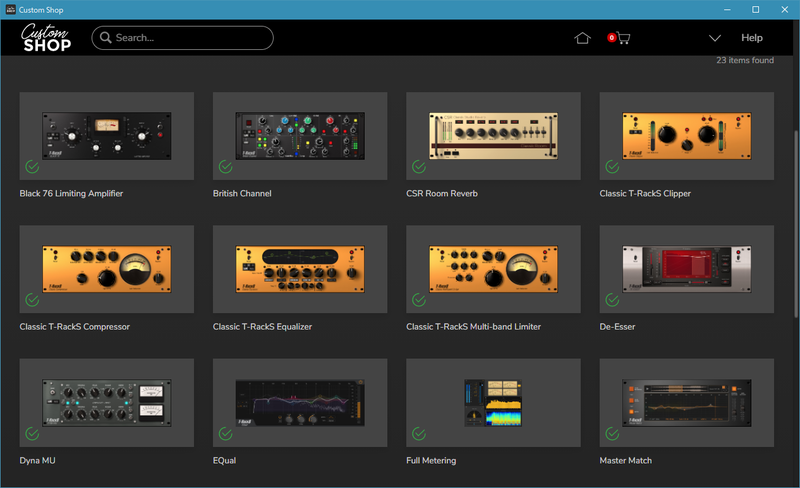Screen dimensions: 800x488
Task: Open the Classic T-RackS Clipper thumbnail
Action: click(687, 136)
